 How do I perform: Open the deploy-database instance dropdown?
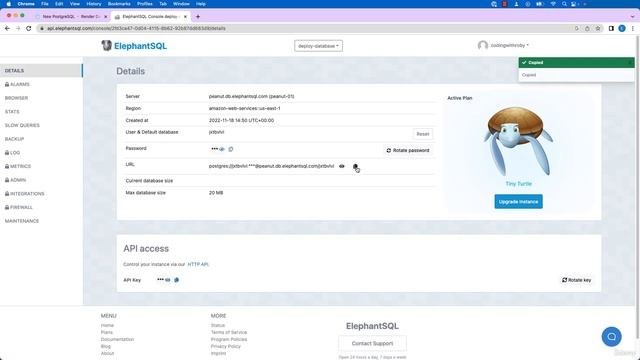click(x=318, y=46)
